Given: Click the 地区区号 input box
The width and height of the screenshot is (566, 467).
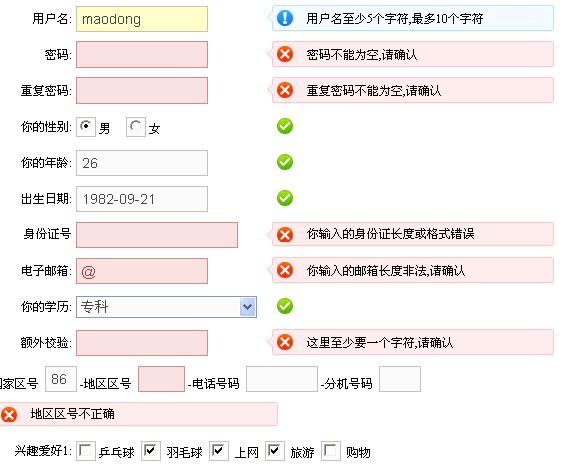Looking at the screenshot, I should click(161, 379).
